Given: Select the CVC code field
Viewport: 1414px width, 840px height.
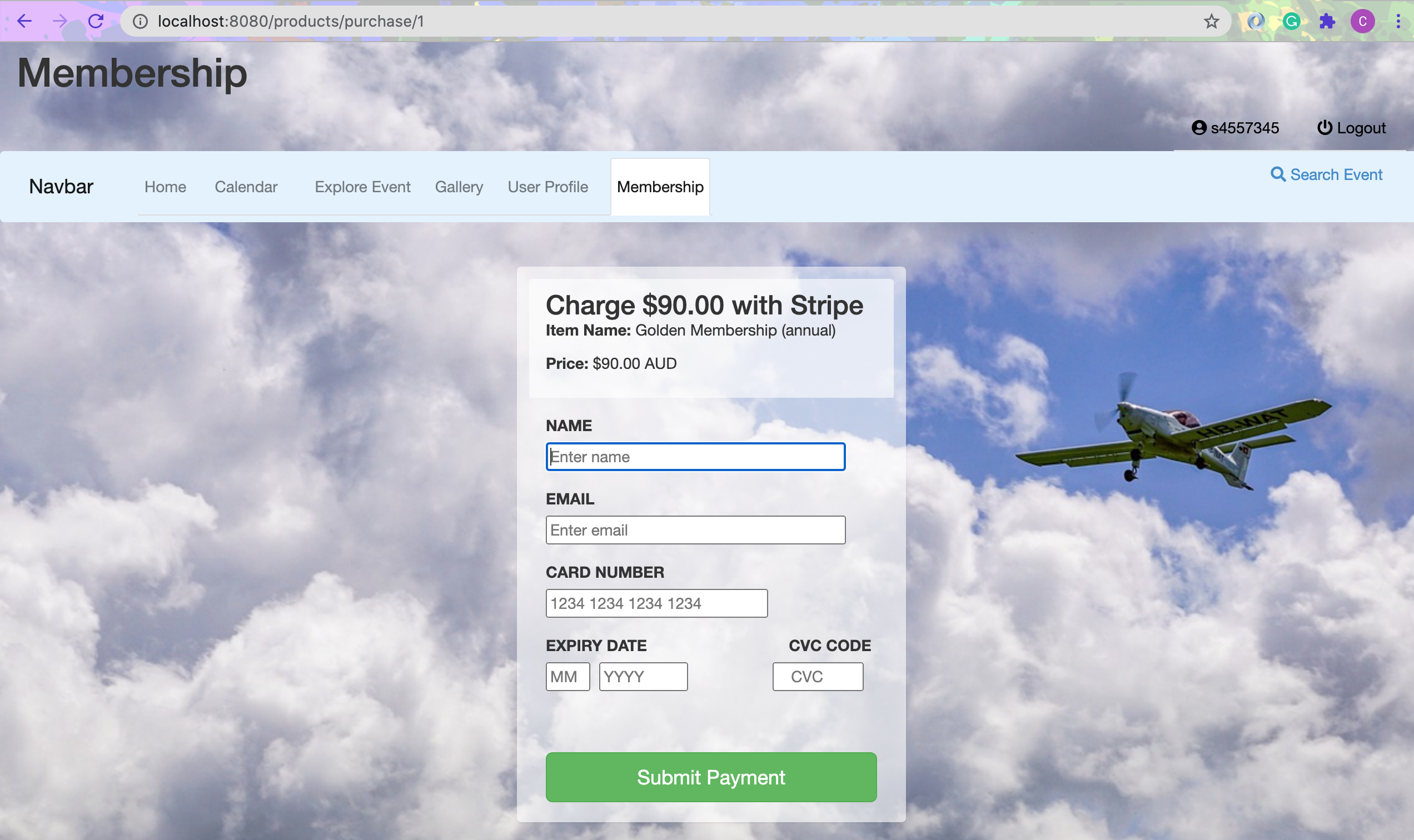Looking at the screenshot, I should point(818,677).
